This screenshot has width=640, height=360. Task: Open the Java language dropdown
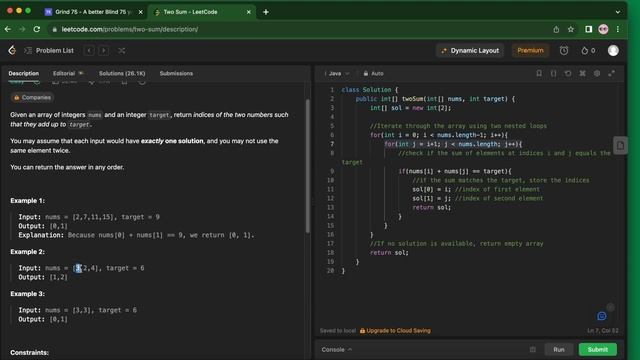(x=337, y=73)
